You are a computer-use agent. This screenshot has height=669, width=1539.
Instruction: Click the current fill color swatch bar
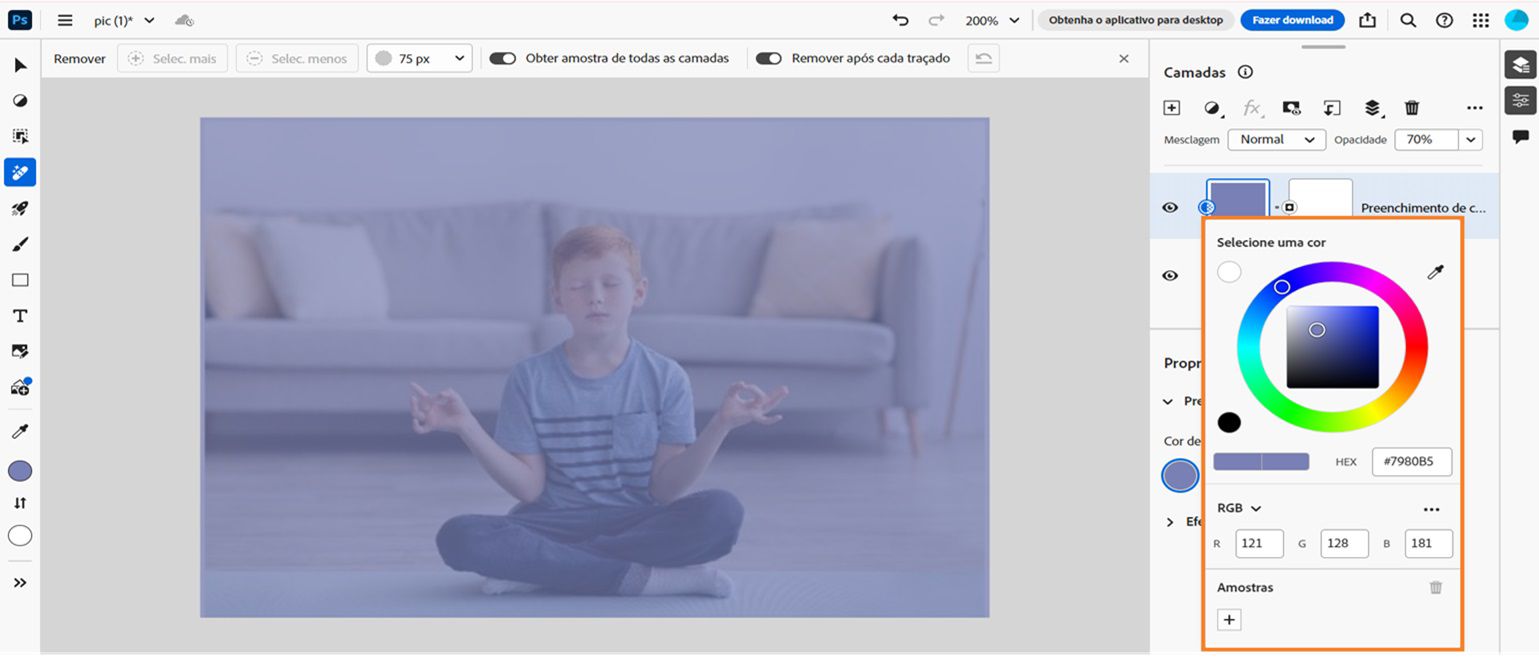pos(1262,461)
